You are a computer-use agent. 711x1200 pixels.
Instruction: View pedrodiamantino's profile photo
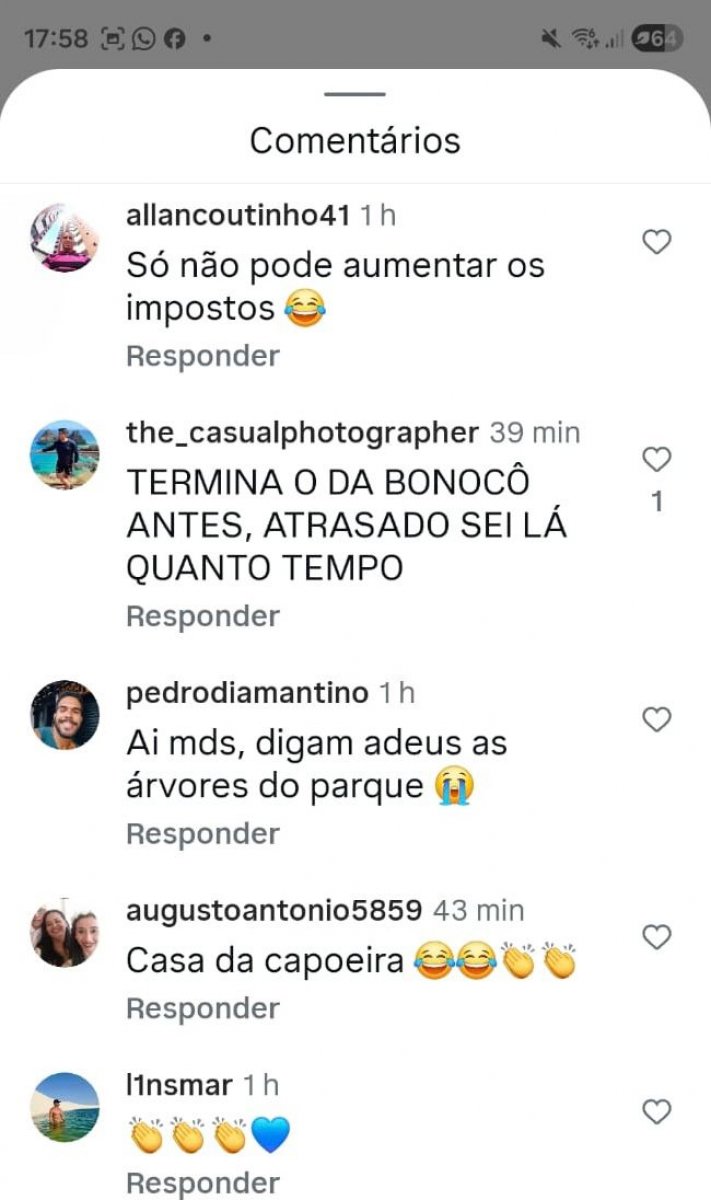(65, 715)
